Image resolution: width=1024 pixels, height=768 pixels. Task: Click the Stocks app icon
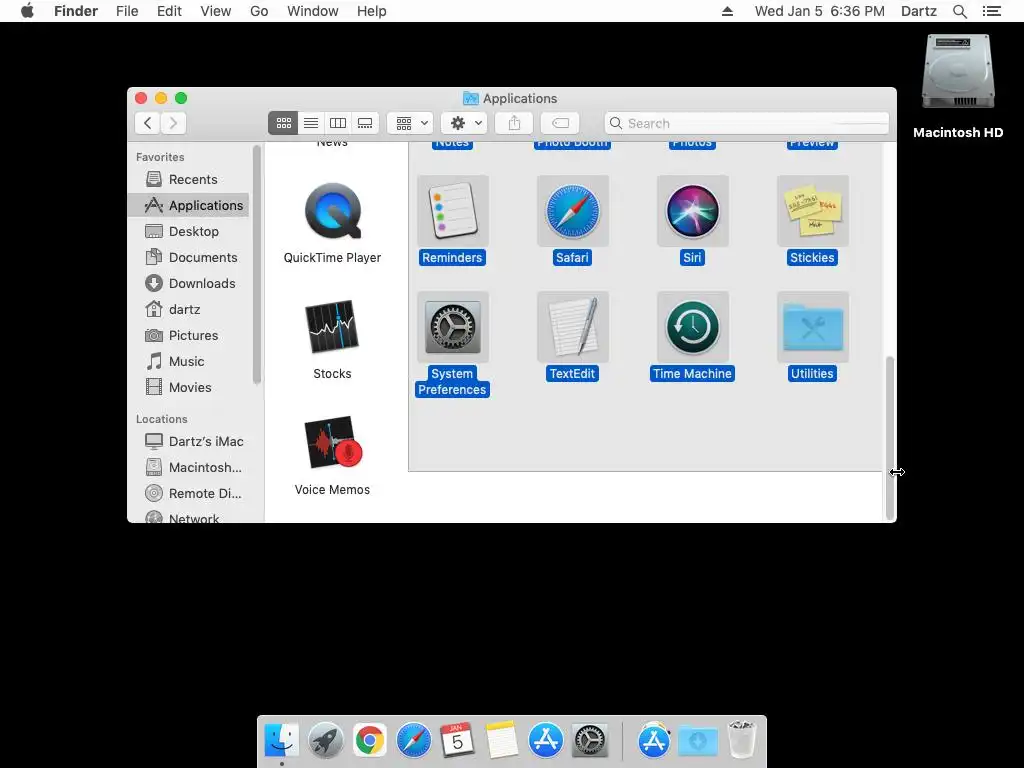tap(332, 327)
